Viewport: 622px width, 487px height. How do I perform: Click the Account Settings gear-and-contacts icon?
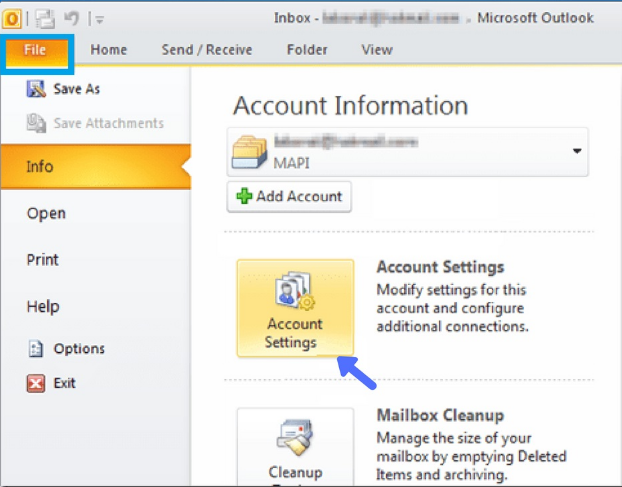tap(295, 291)
